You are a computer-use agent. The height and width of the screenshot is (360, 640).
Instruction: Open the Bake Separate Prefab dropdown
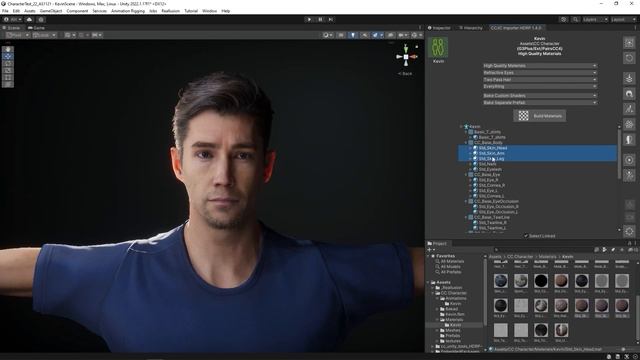point(540,102)
